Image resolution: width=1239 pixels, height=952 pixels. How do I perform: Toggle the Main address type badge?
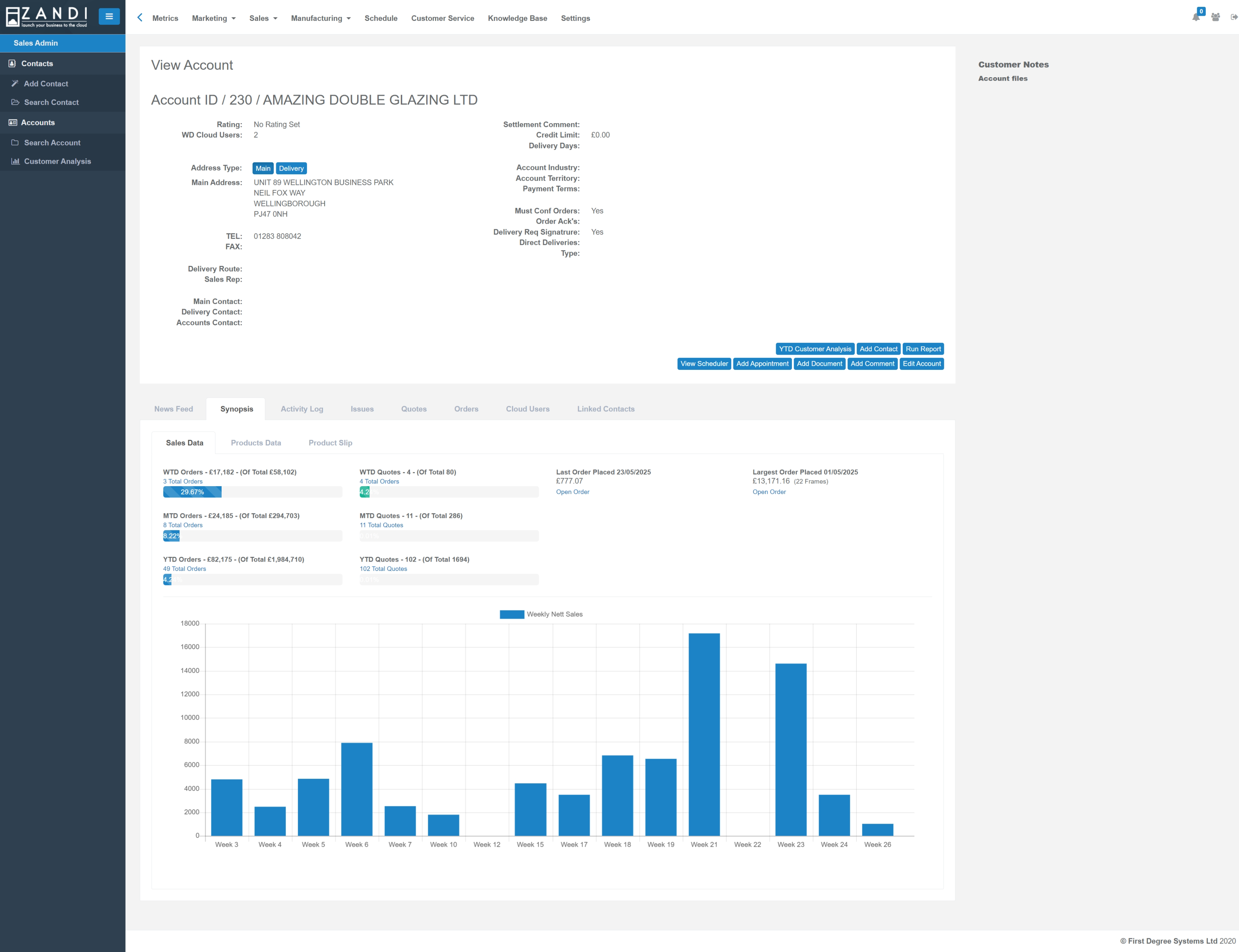(x=263, y=168)
